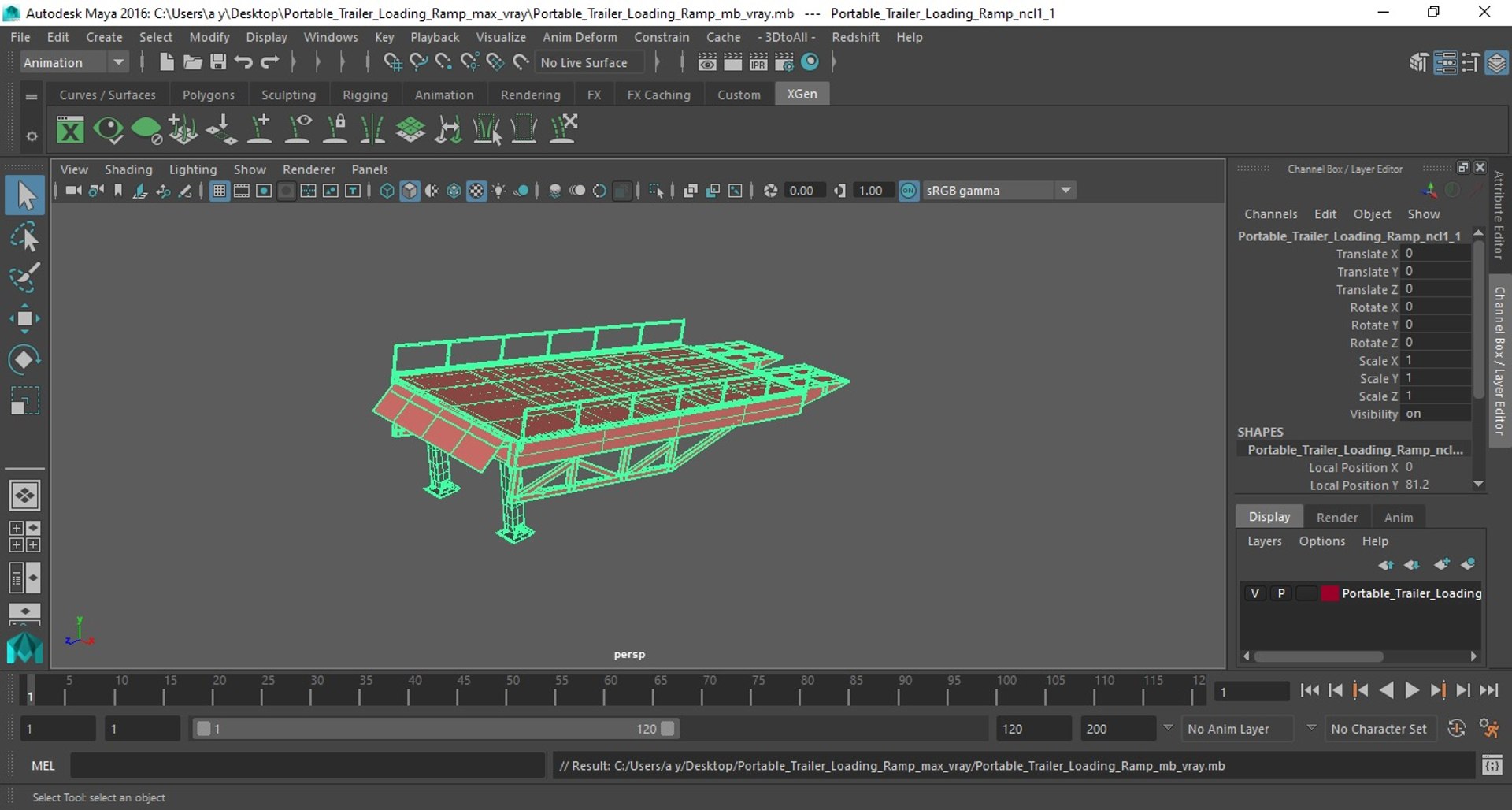The image size is (1512, 810).
Task: Open Layers menu in layer editor
Action: coord(1264,541)
